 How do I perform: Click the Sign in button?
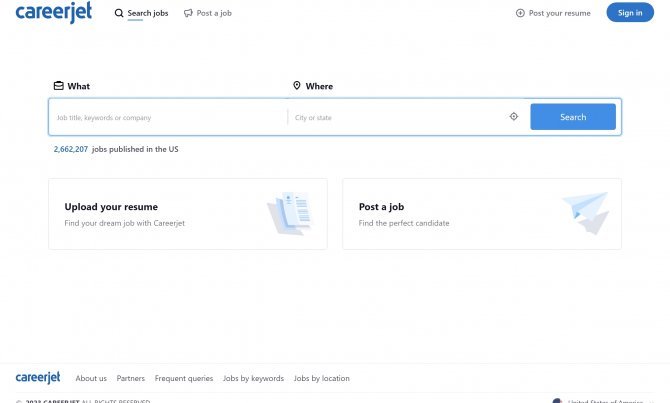click(x=630, y=12)
